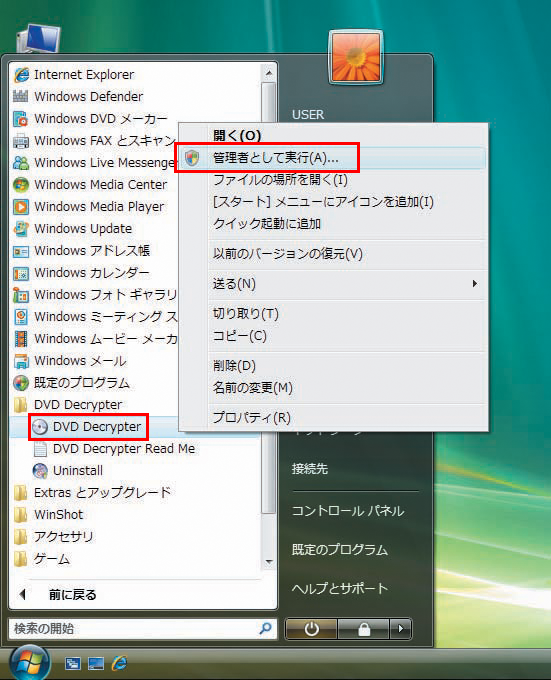Click the DVD Decrypter Read Me document icon

[40, 449]
